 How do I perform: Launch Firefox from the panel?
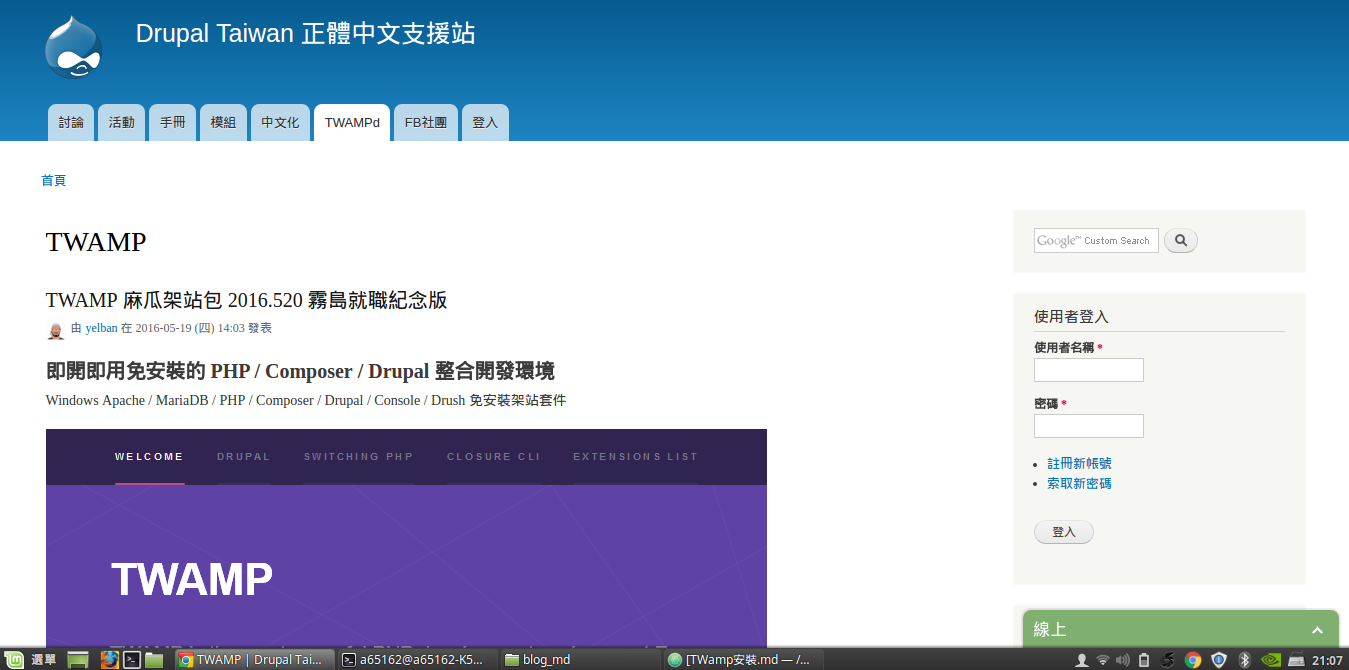coord(109,659)
